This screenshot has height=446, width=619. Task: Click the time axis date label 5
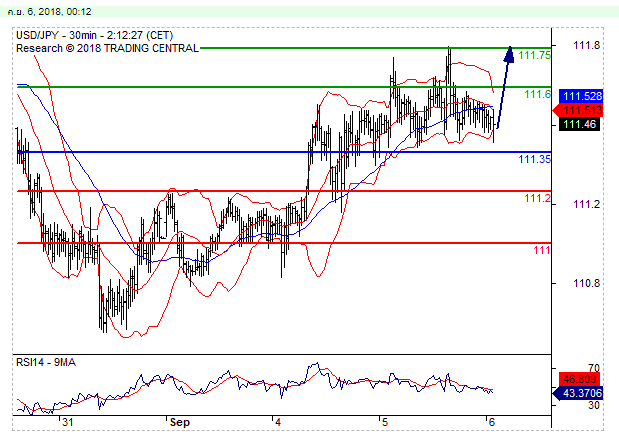385,422
